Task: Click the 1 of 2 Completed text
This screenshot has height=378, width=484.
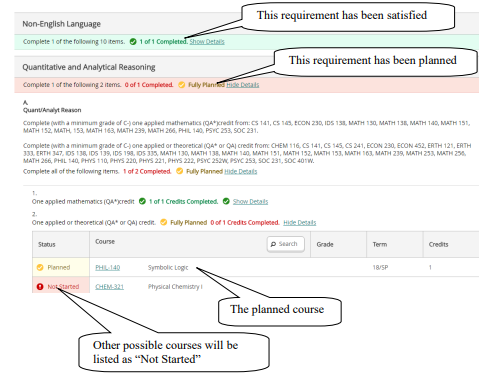Action: tap(147, 172)
